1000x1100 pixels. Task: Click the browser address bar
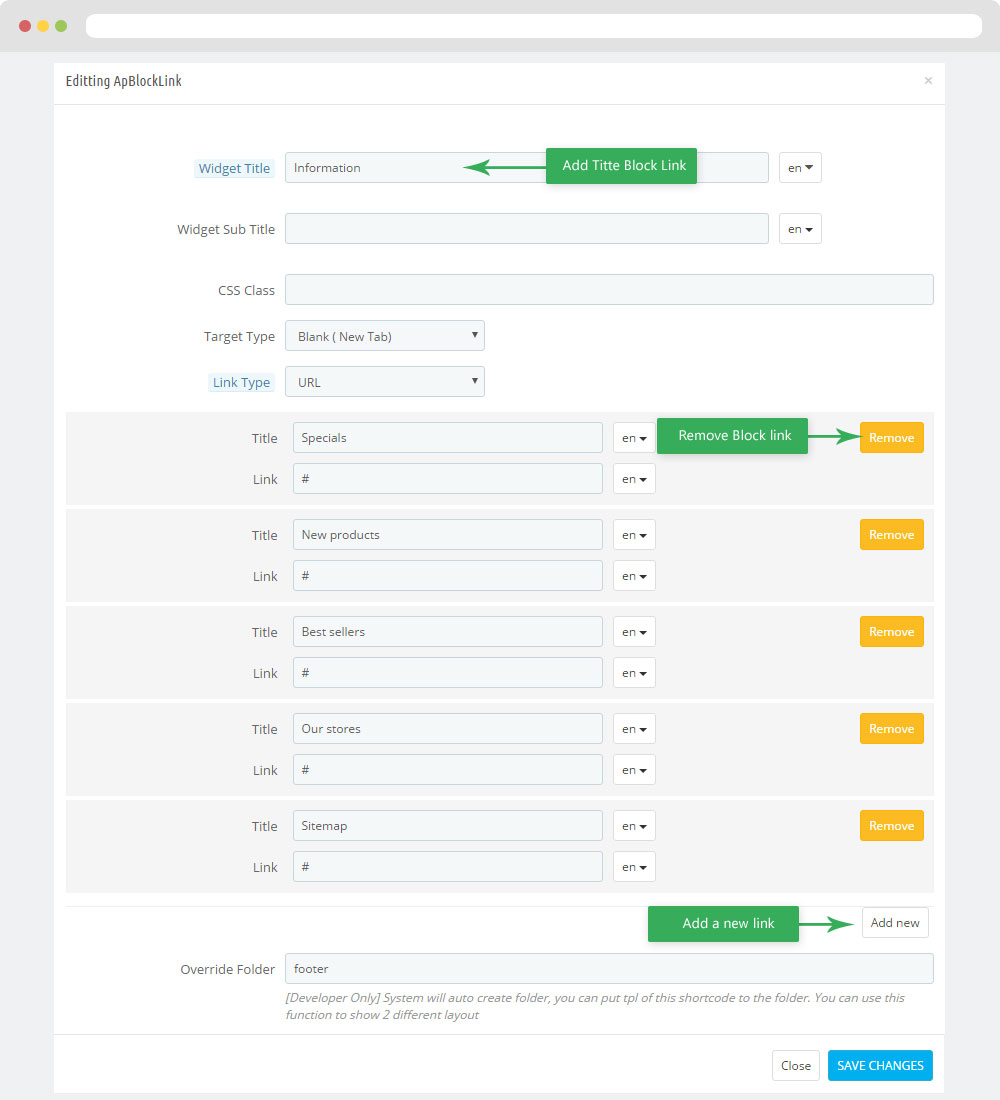533,26
